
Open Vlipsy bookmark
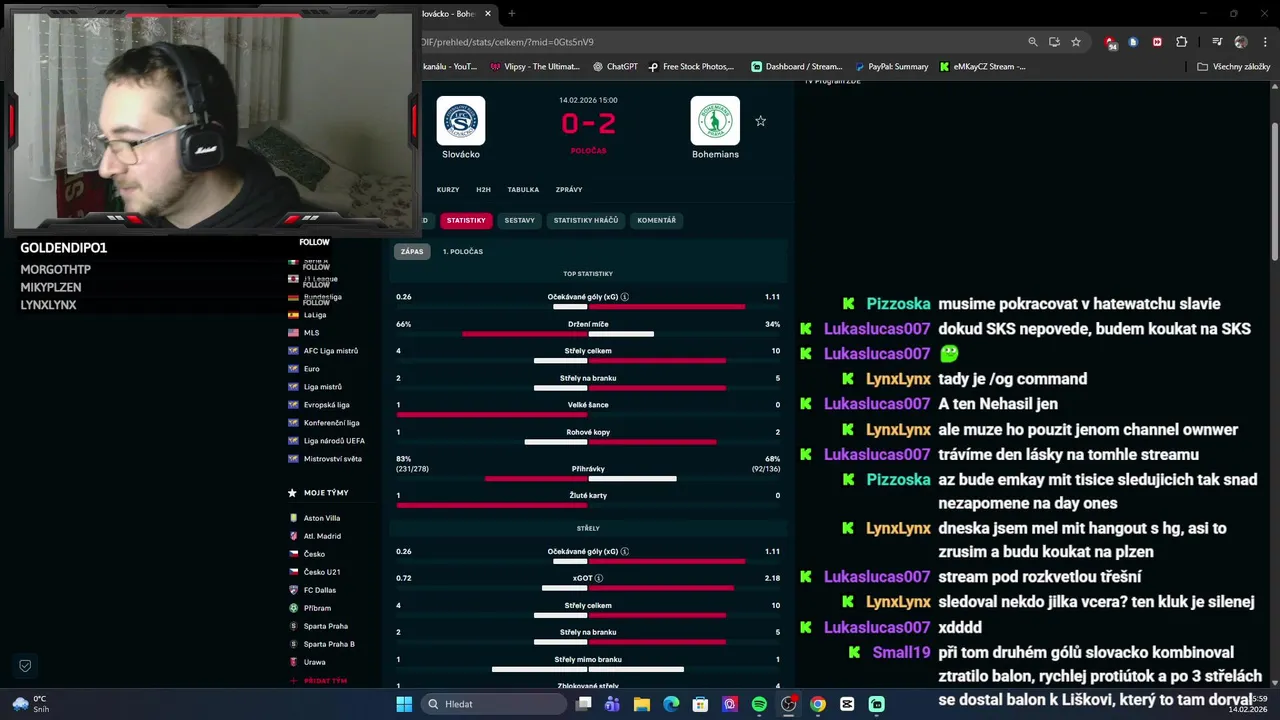point(535,66)
